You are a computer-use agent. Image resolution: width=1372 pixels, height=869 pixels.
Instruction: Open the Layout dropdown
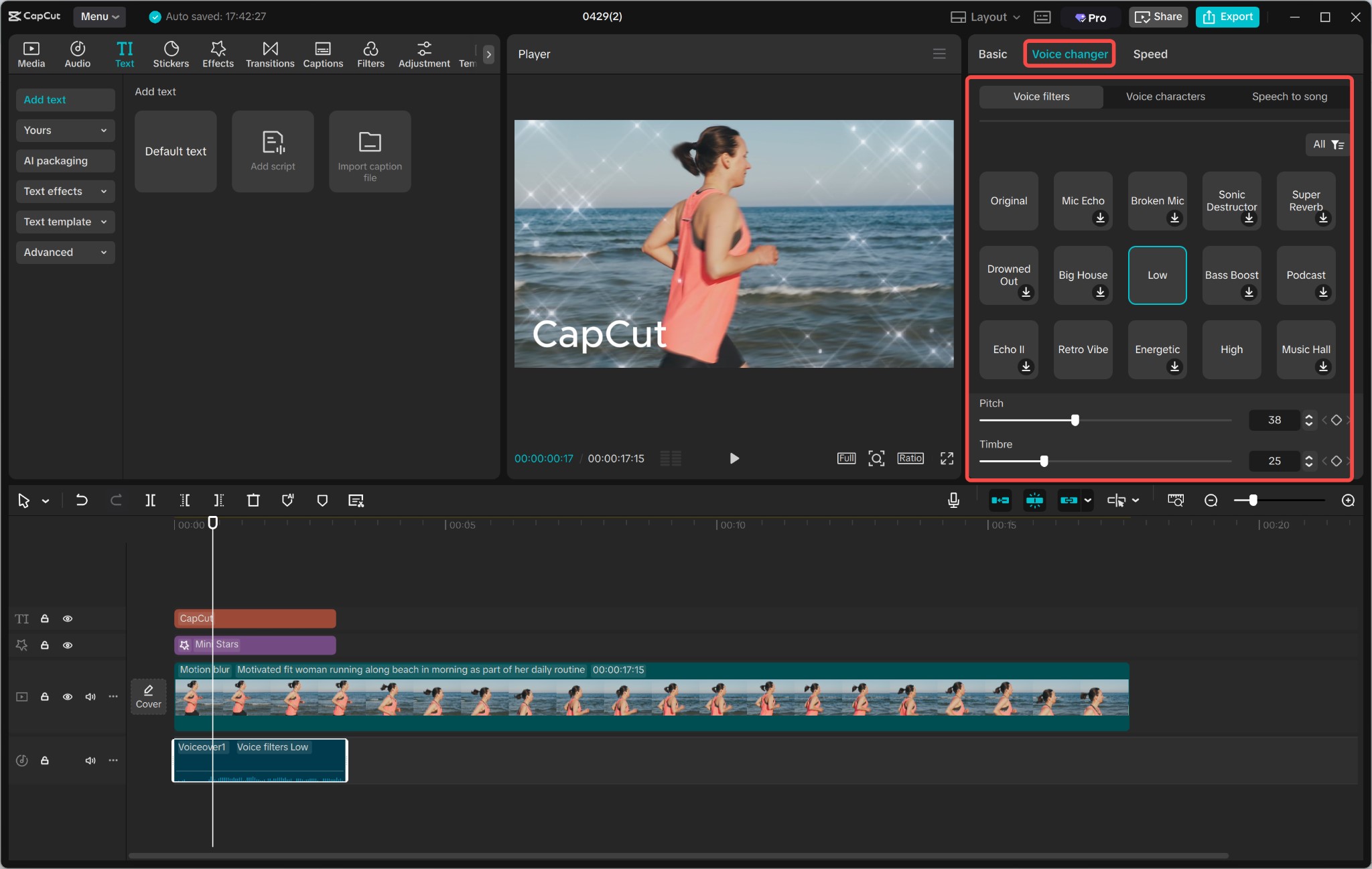(x=985, y=17)
